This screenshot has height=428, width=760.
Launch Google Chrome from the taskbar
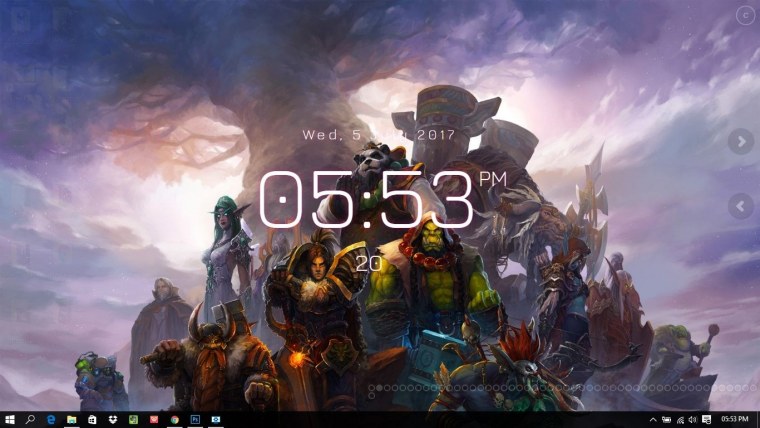click(x=174, y=419)
